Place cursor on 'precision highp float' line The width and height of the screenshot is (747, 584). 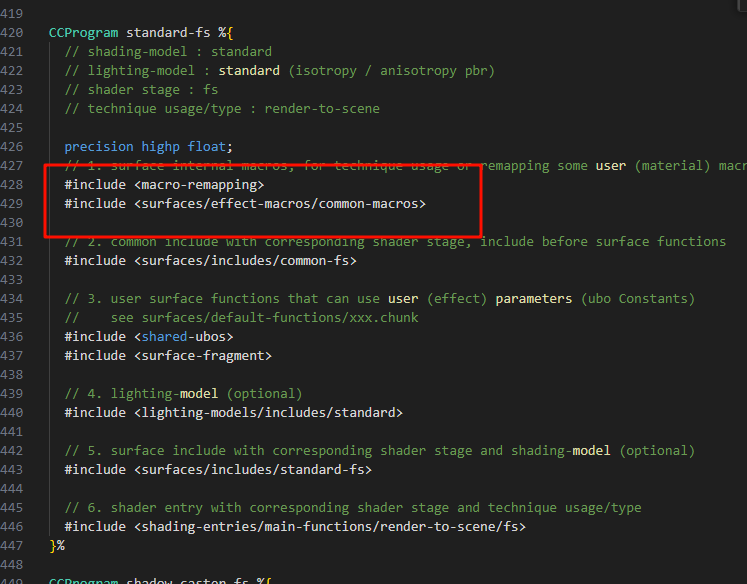click(148, 146)
